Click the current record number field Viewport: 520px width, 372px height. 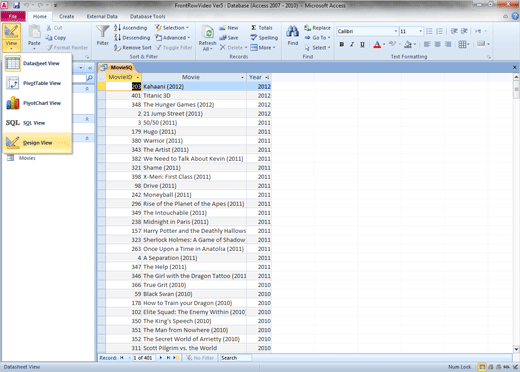pyautogui.click(x=144, y=358)
